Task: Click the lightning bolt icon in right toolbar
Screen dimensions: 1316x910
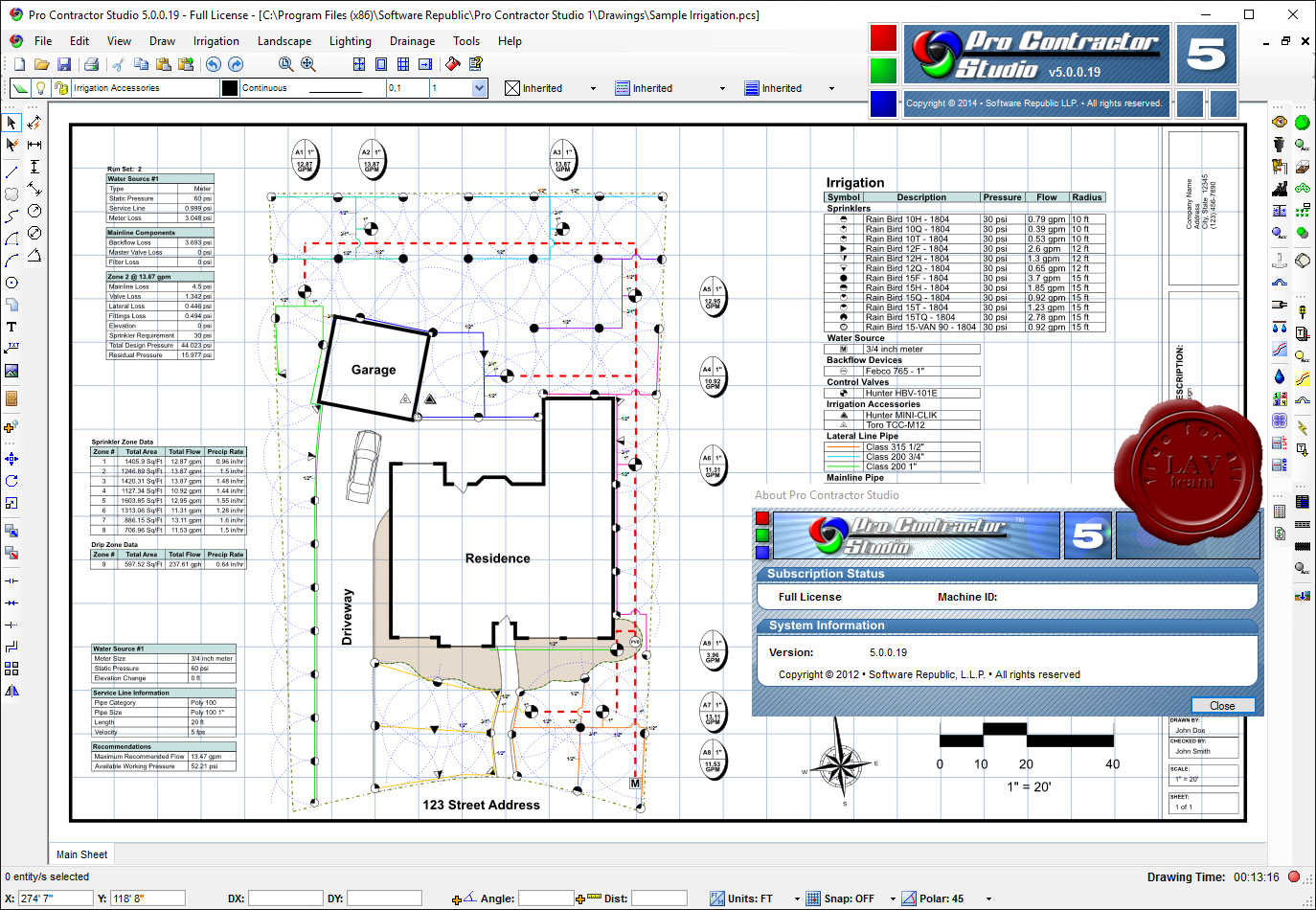Action: tap(1303, 427)
